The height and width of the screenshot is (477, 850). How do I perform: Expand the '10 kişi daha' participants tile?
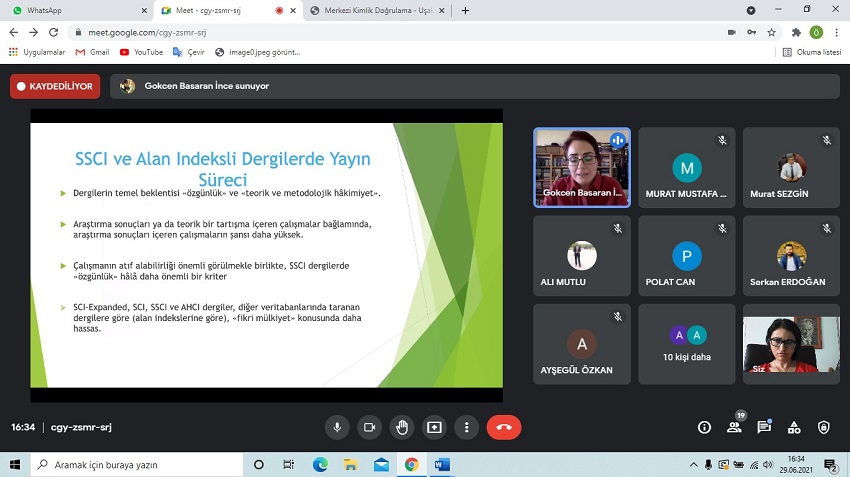pyautogui.click(x=686, y=345)
